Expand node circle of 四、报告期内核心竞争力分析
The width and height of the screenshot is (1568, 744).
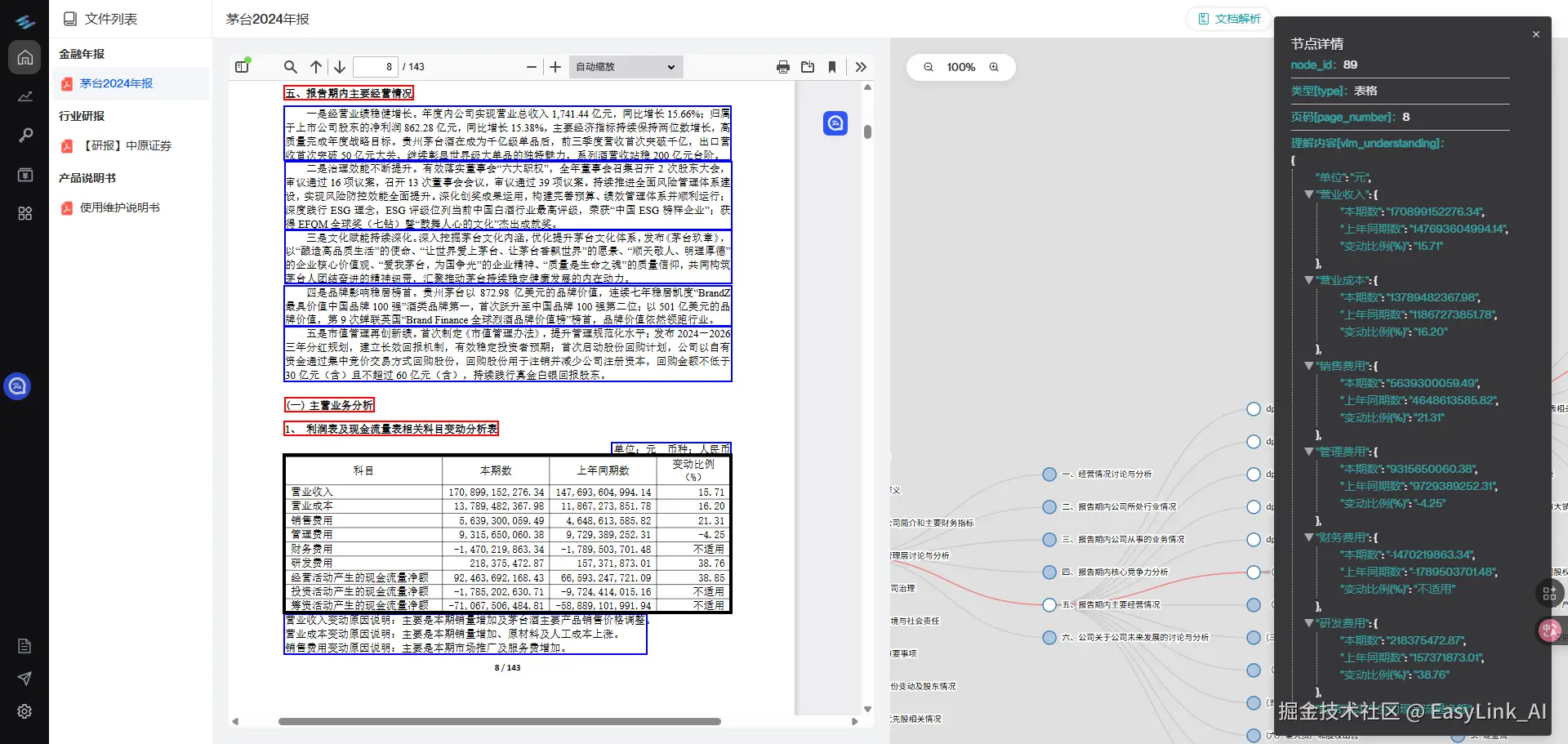(x=1049, y=572)
